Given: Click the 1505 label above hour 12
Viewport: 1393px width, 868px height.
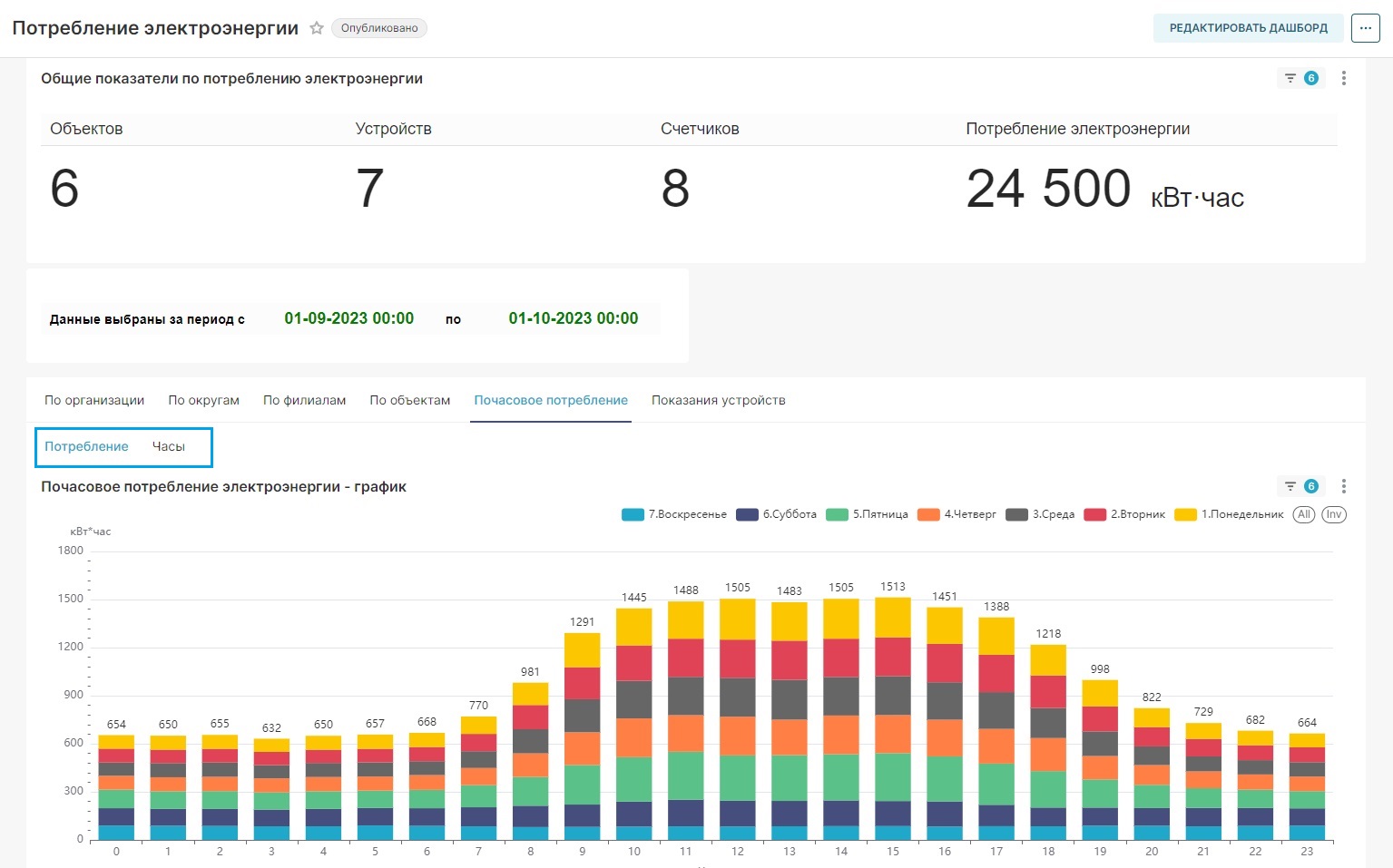Looking at the screenshot, I should (737, 588).
